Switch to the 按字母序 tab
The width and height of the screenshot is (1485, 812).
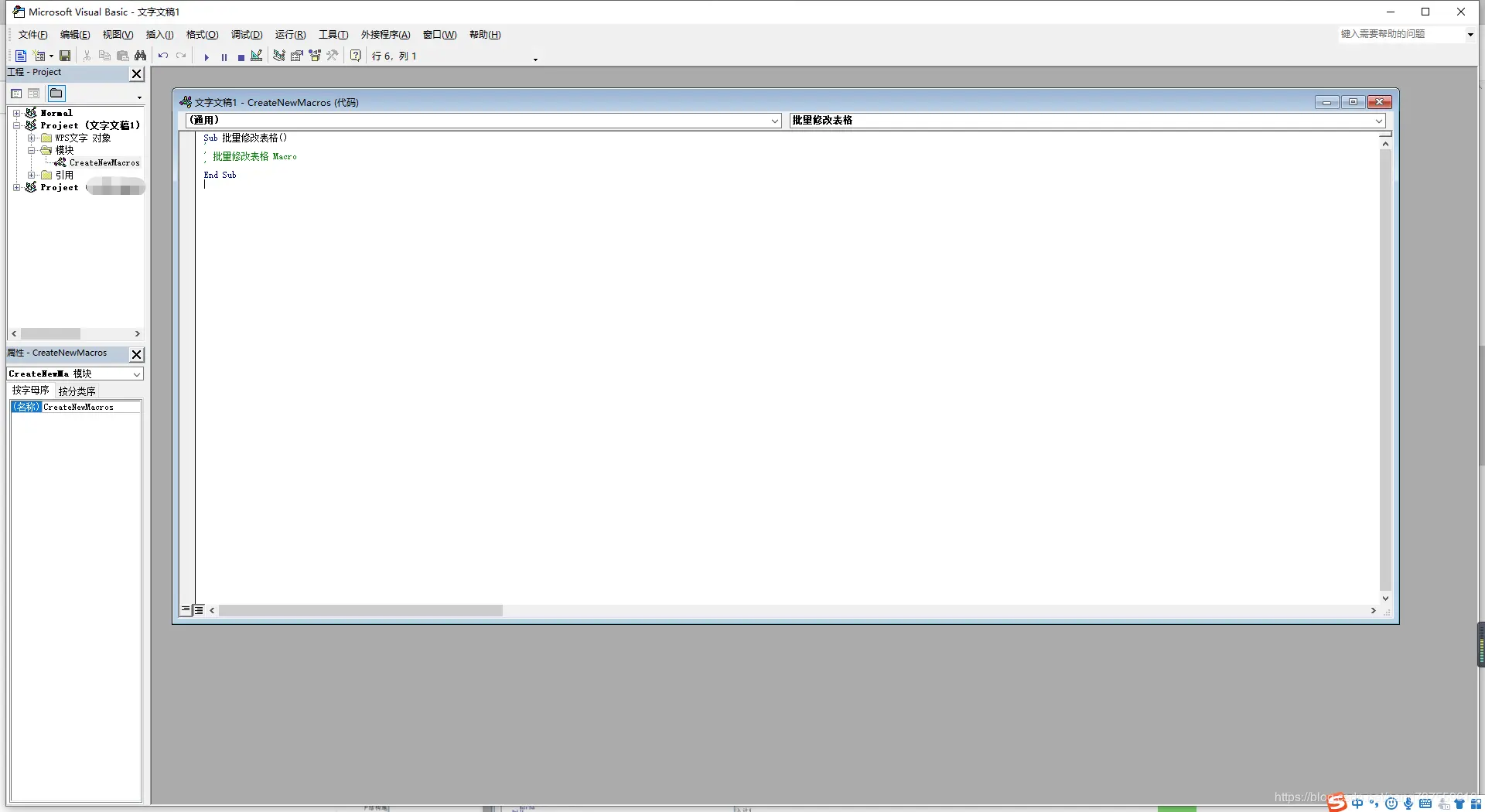click(x=31, y=391)
